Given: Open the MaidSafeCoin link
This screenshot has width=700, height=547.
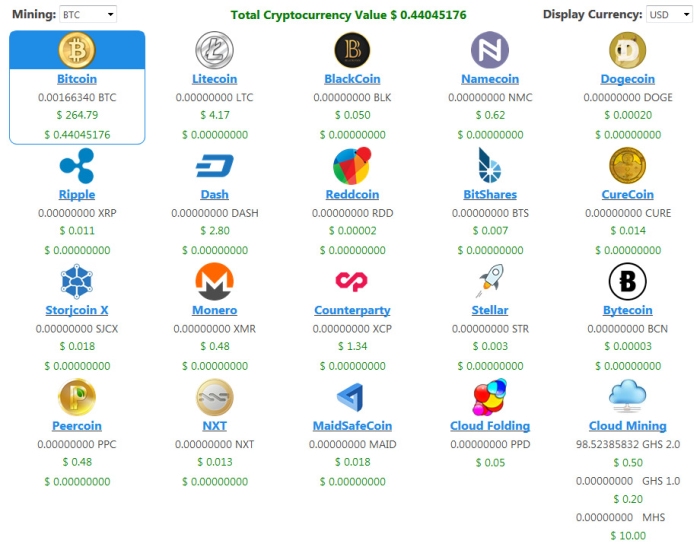Looking at the screenshot, I should pos(352,426).
